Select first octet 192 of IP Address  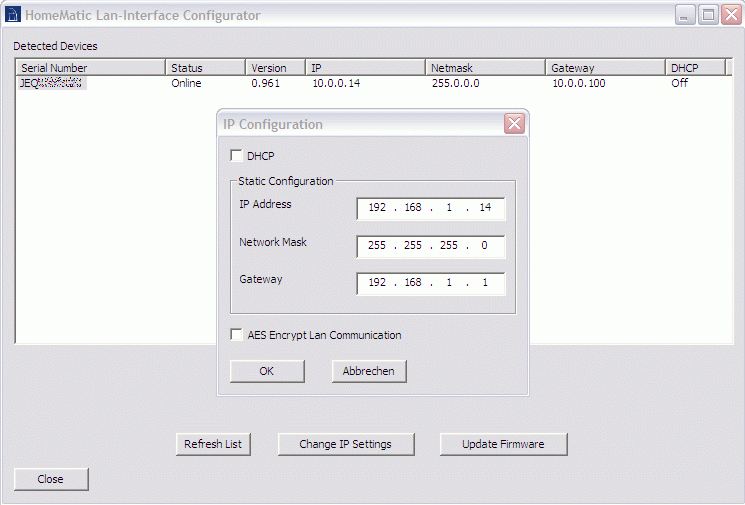377,208
